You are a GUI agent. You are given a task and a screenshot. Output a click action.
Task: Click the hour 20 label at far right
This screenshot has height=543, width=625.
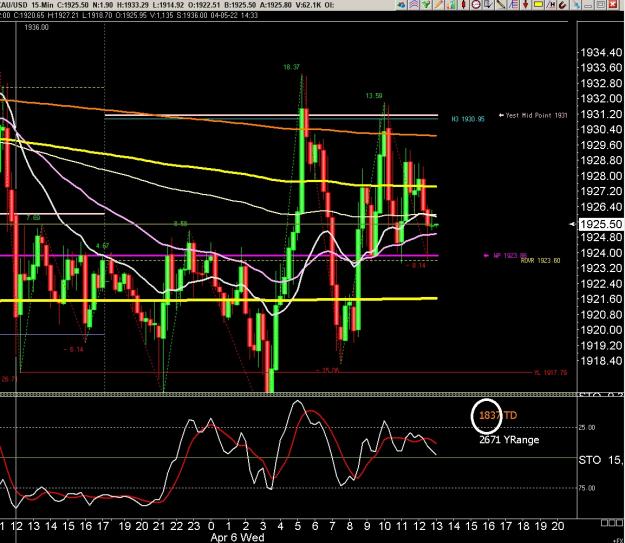click(x=558, y=526)
